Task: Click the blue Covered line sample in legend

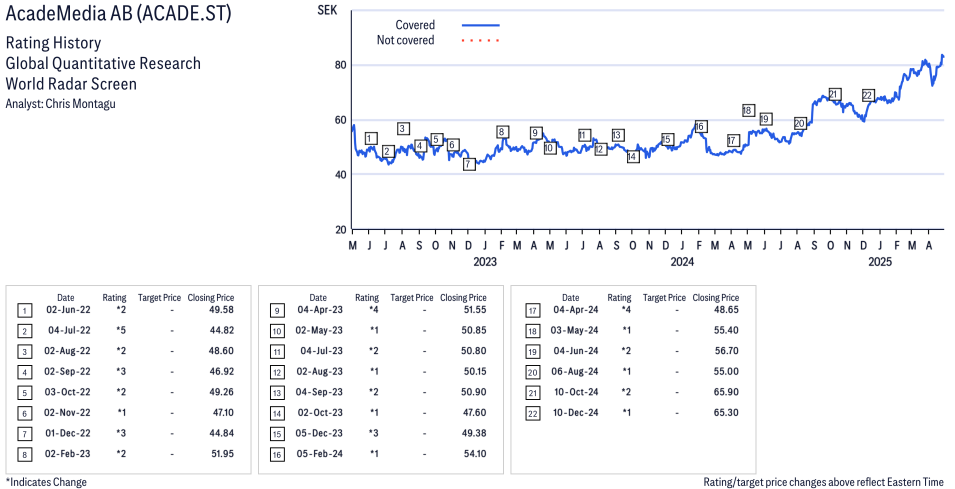Action: coord(481,25)
